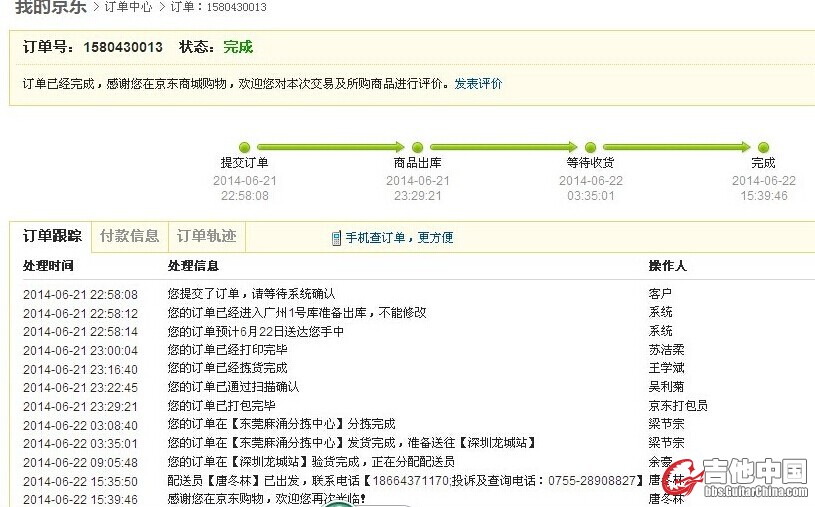This screenshot has height=507, width=815.
Task: Click the green 完成 status text
Action: [238, 47]
